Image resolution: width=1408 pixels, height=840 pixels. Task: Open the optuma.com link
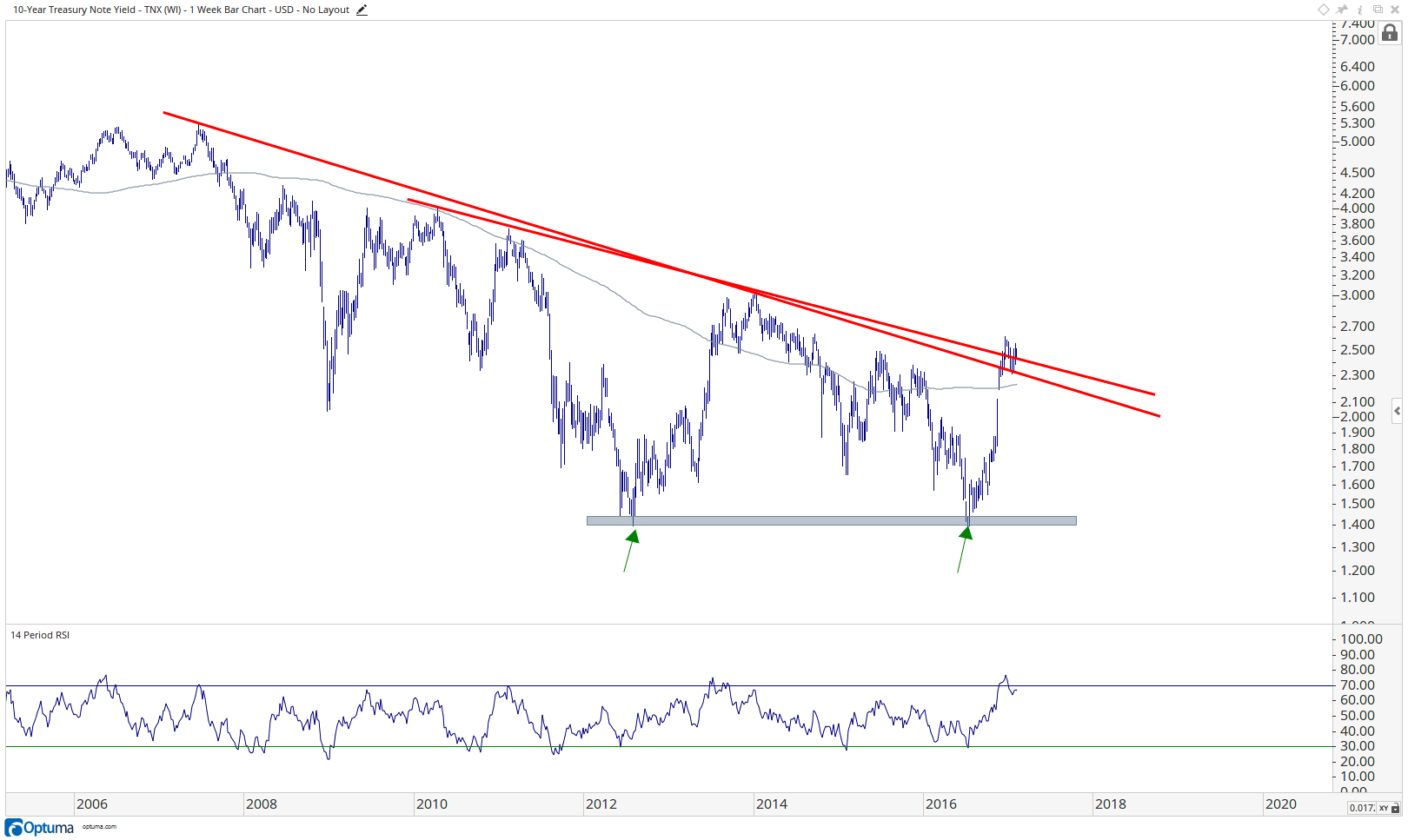coord(99,827)
